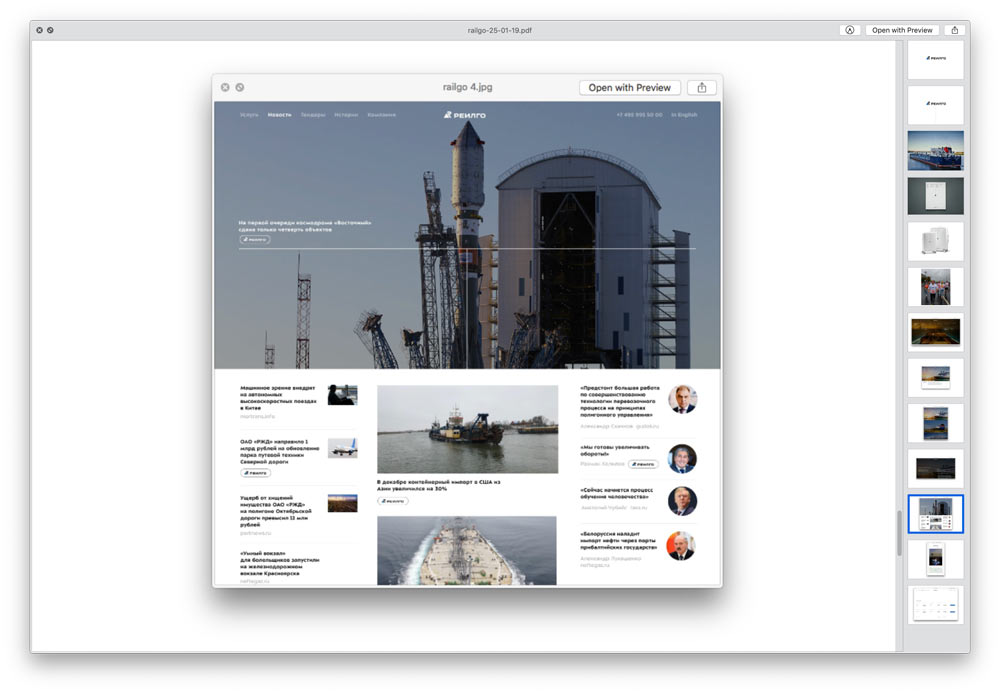This screenshot has height=693, width=1000.
Task: Select the blue barge ship page thumbnail
Action: coord(935,151)
